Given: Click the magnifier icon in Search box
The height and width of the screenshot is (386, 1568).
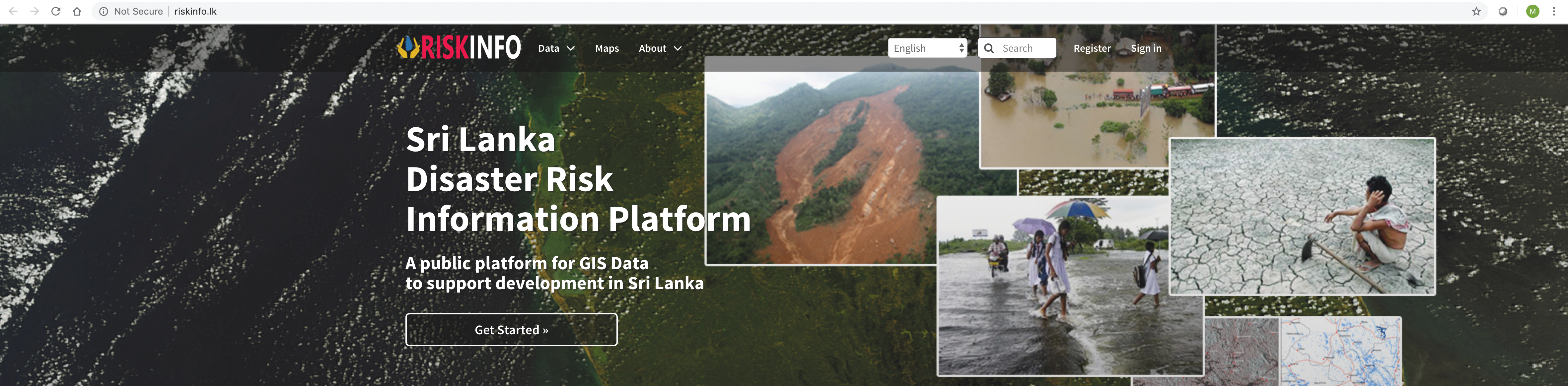Looking at the screenshot, I should click(989, 48).
